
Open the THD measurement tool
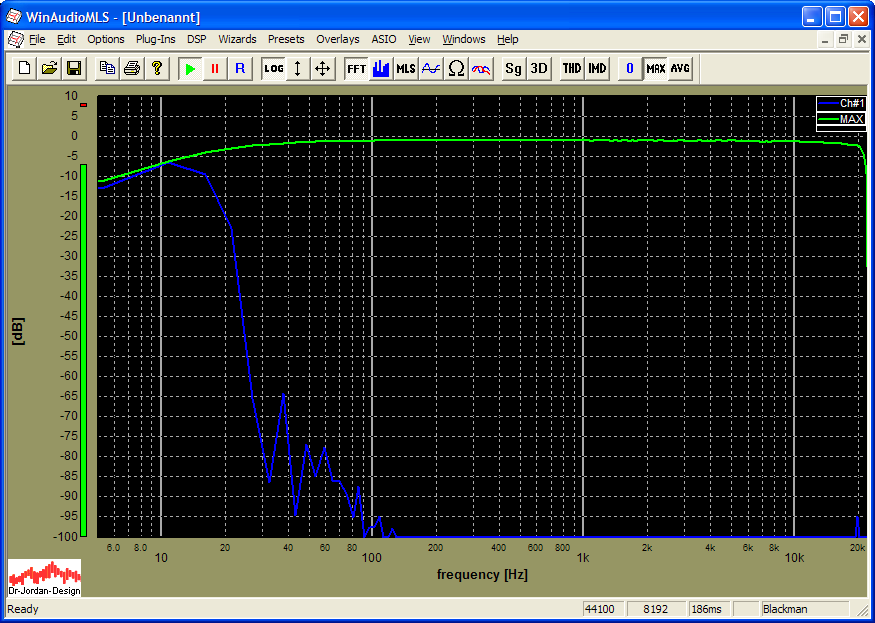point(571,68)
